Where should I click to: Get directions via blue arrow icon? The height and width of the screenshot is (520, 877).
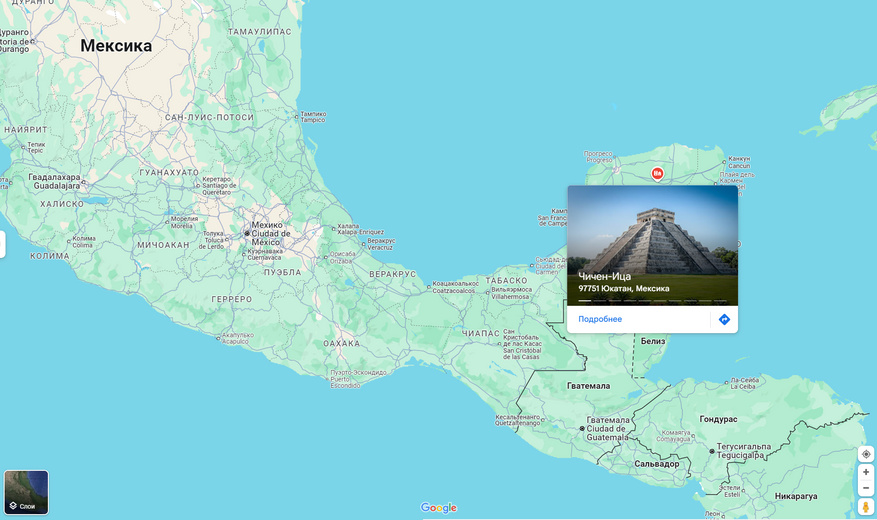[x=724, y=319]
